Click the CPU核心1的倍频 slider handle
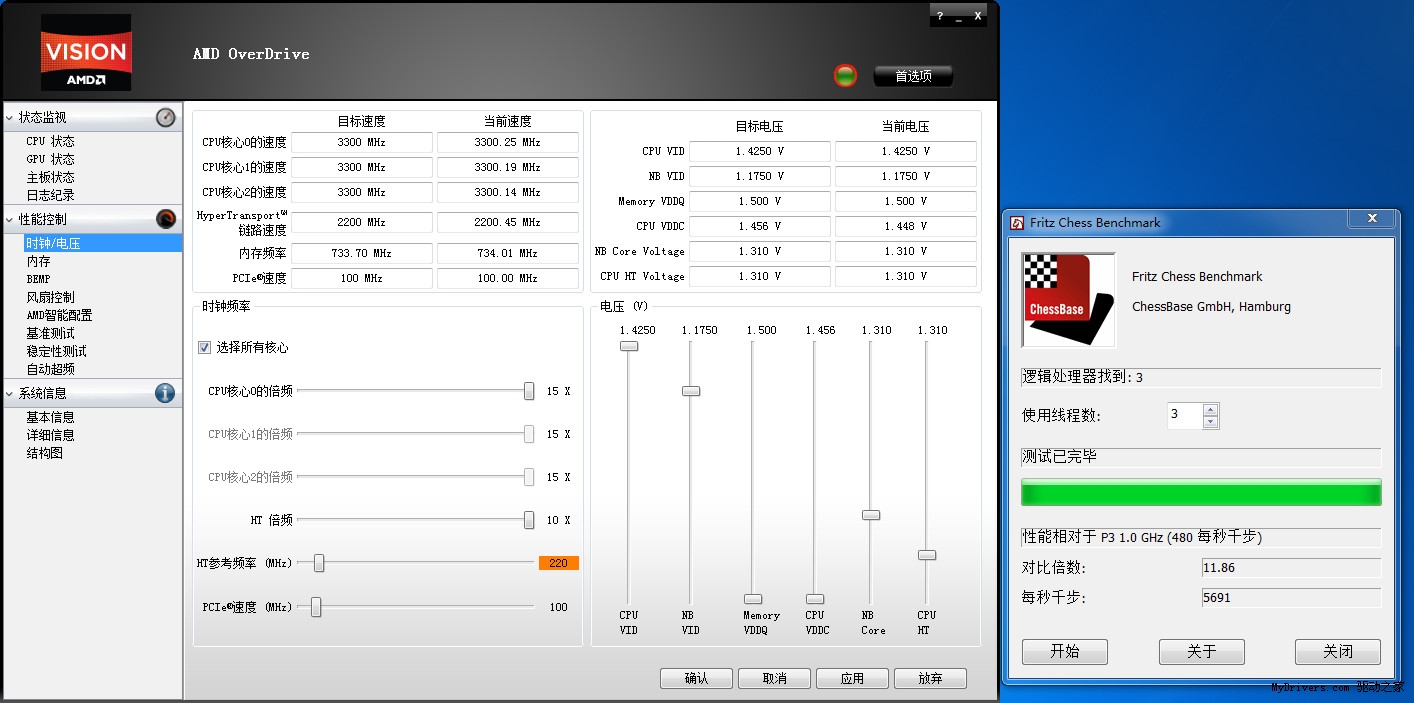The height and width of the screenshot is (703, 1414). tap(529, 434)
